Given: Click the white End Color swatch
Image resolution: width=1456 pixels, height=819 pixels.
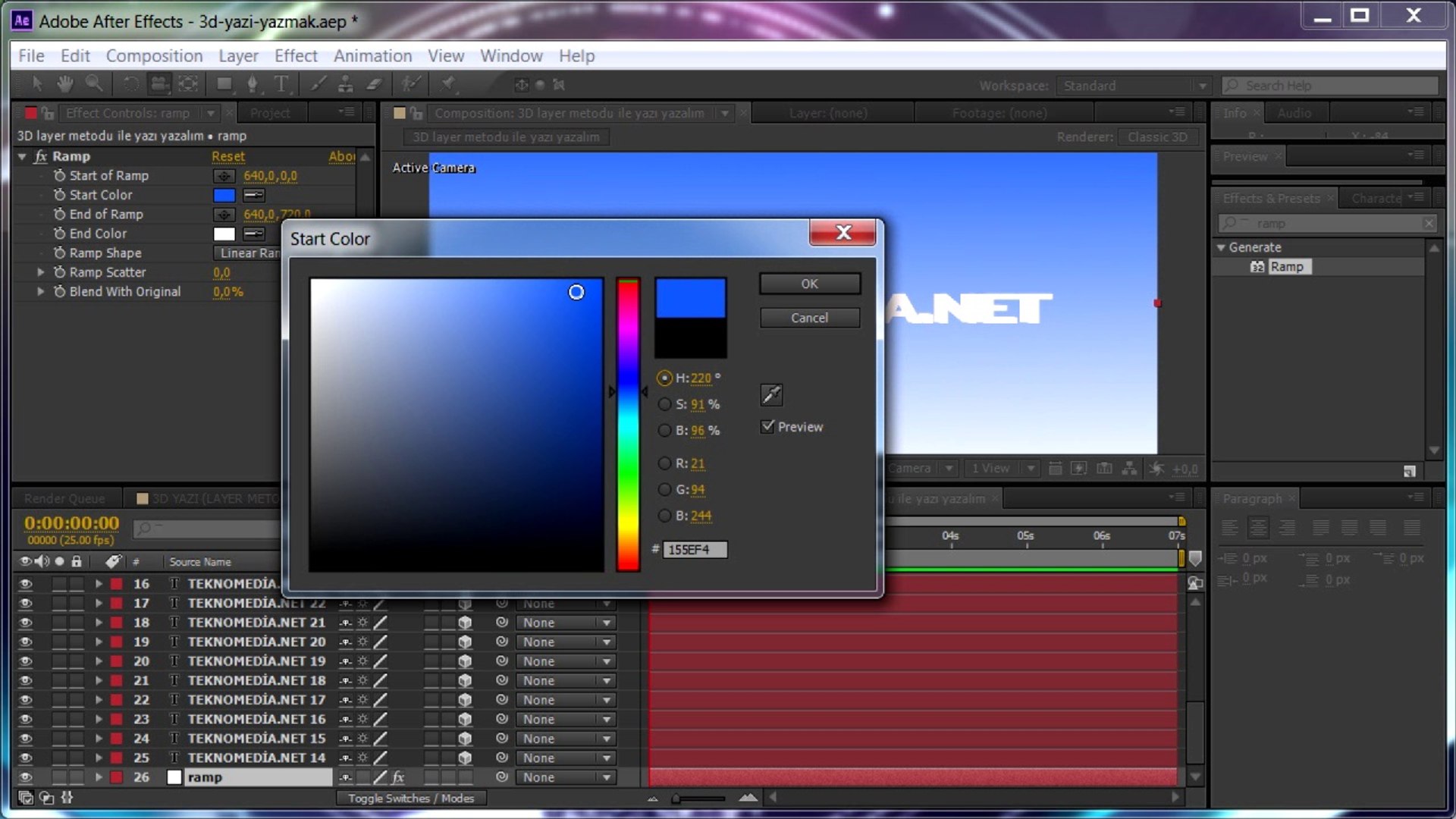Looking at the screenshot, I should 224,234.
